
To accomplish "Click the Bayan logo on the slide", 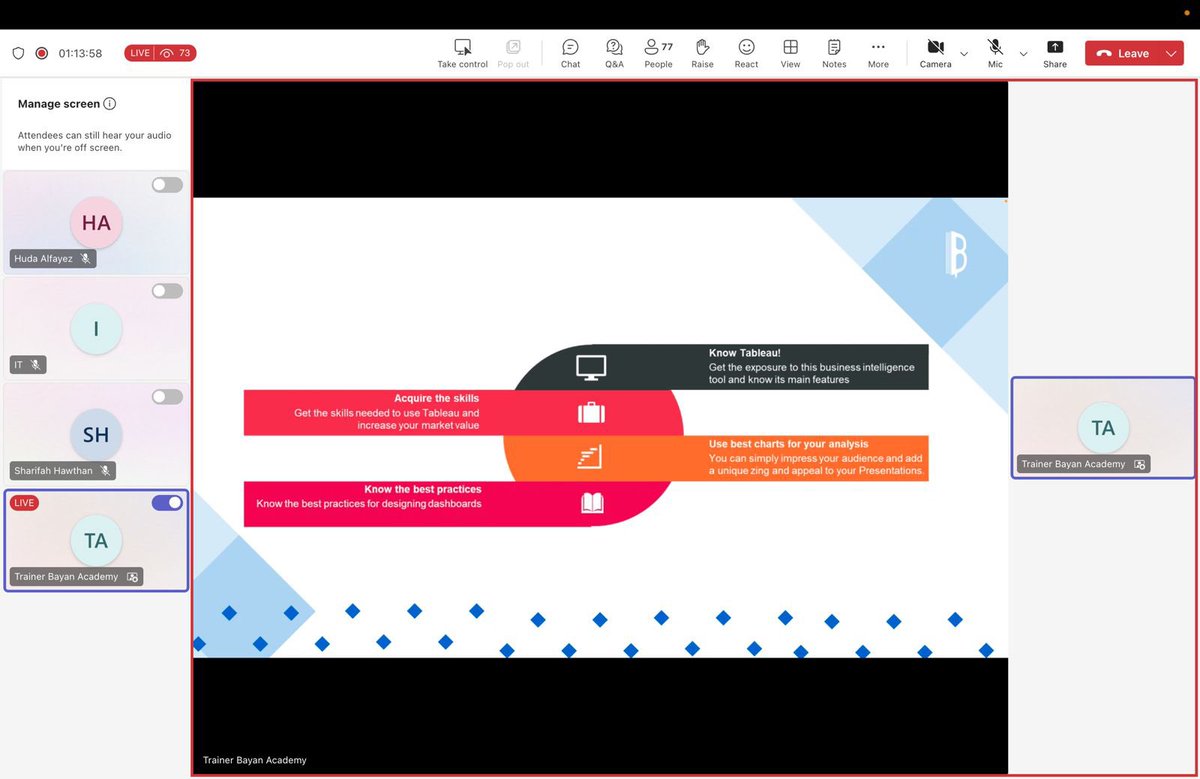I will tap(956, 254).
